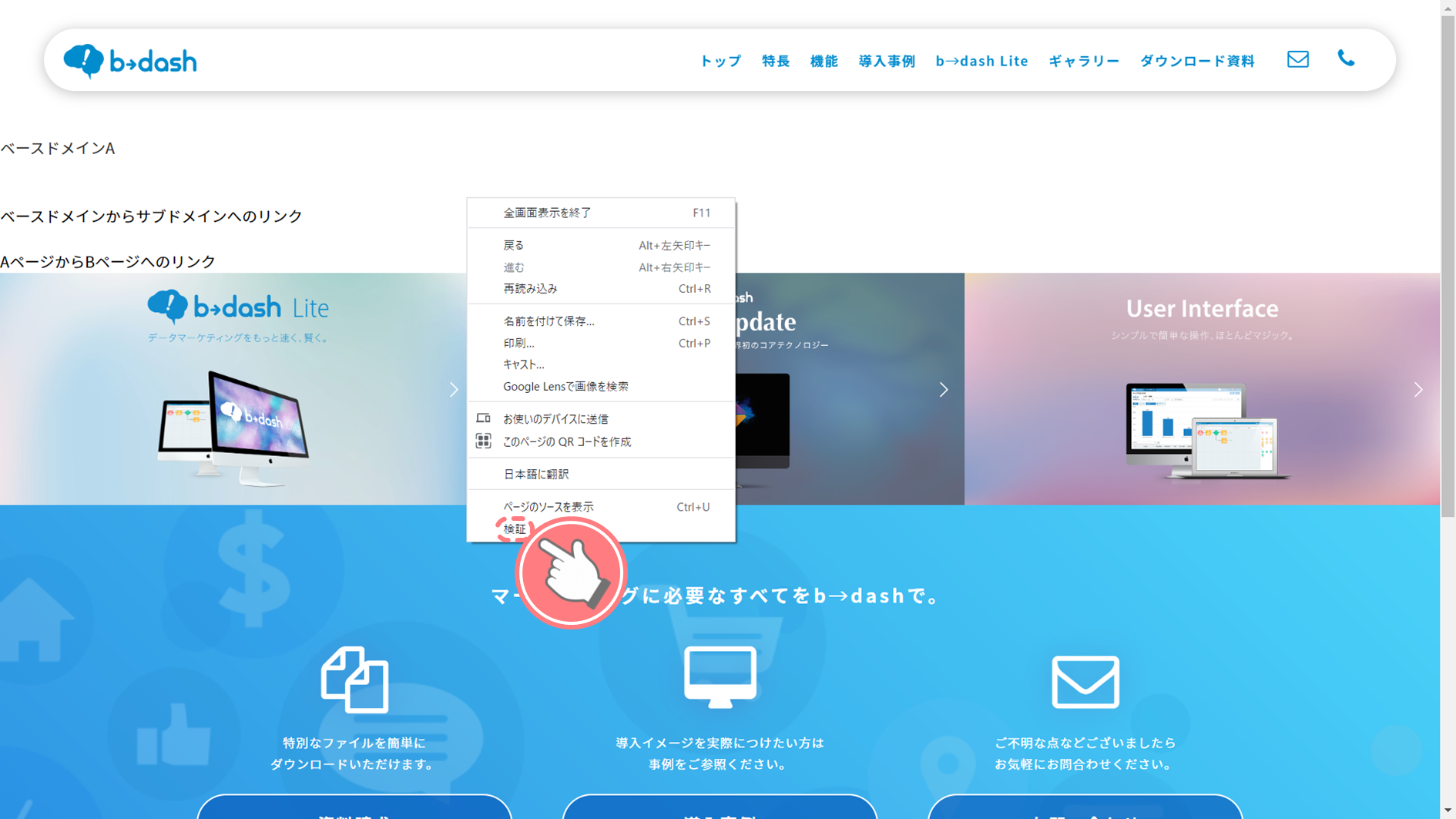The width and height of the screenshot is (1456, 819).
Task: Click the page vertical scrollbar thumb
Action: pos(1448,266)
